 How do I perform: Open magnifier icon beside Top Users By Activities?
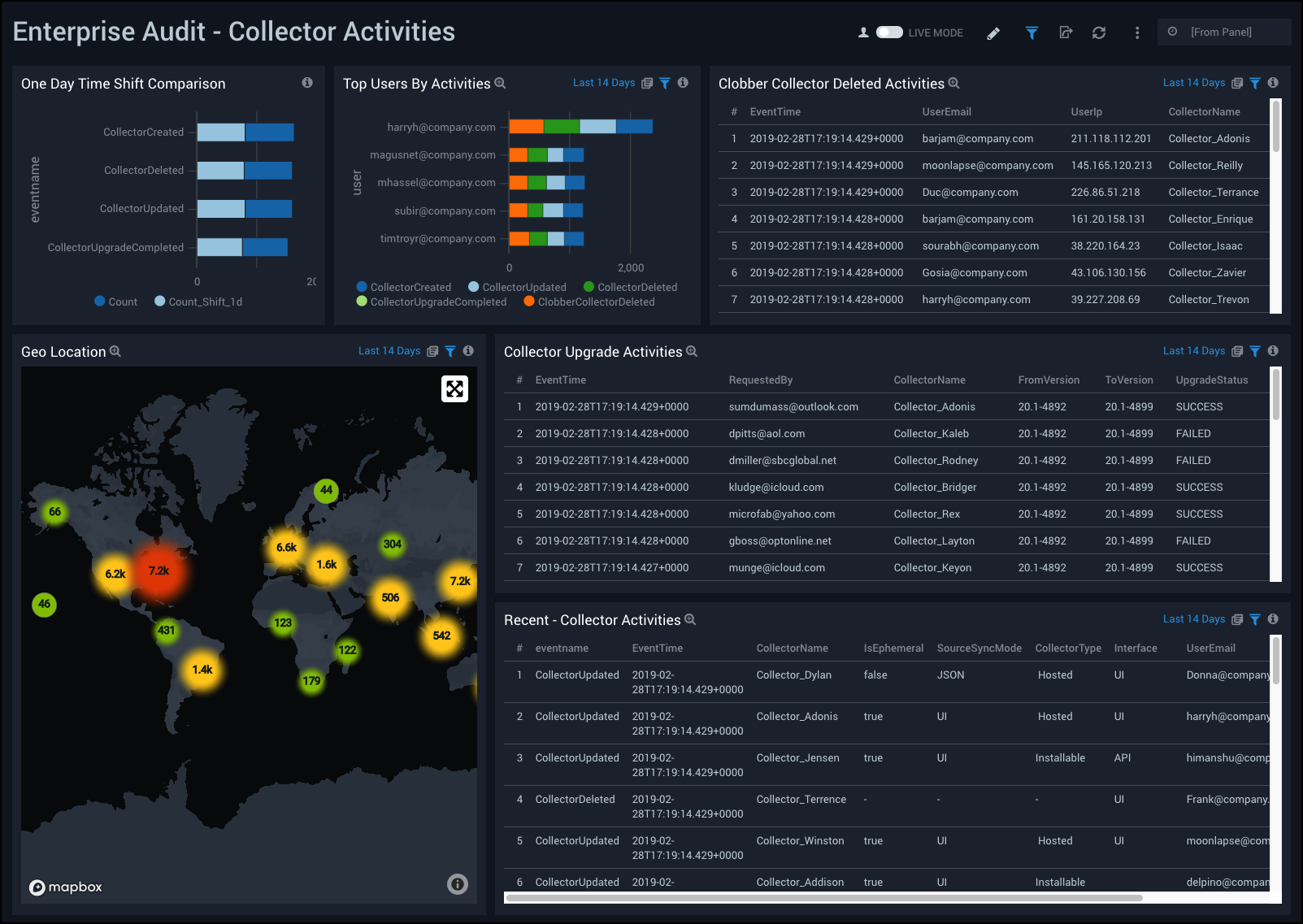pos(501,84)
